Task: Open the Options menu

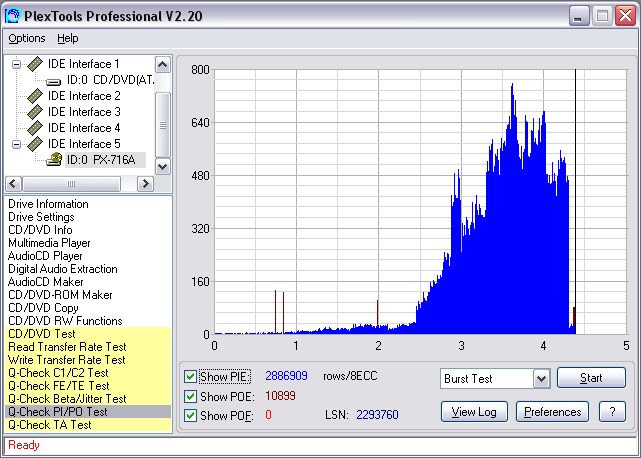Action: (x=27, y=38)
